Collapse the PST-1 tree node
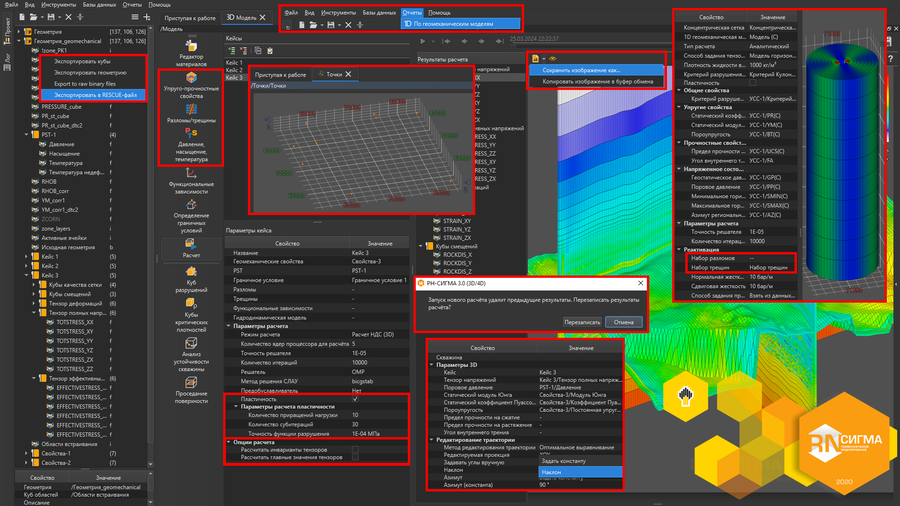The width and height of the screenshot is (900, 506). pyautogui.click(x=26, y=135)
